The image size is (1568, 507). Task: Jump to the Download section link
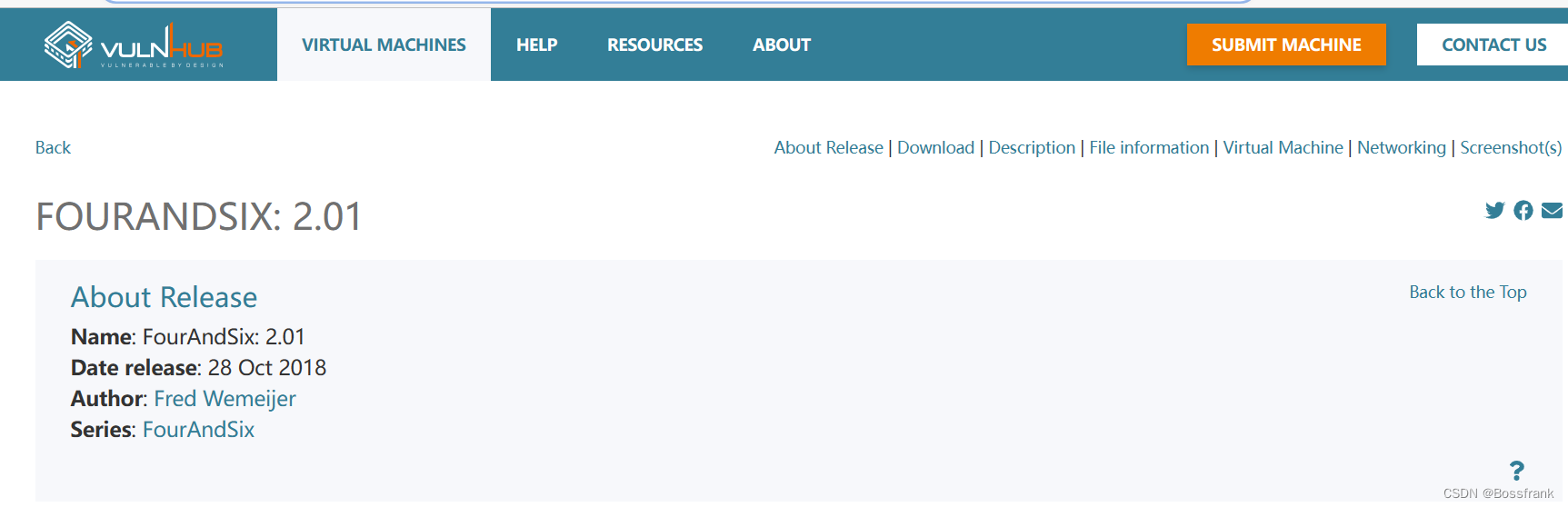pos(935,147)
